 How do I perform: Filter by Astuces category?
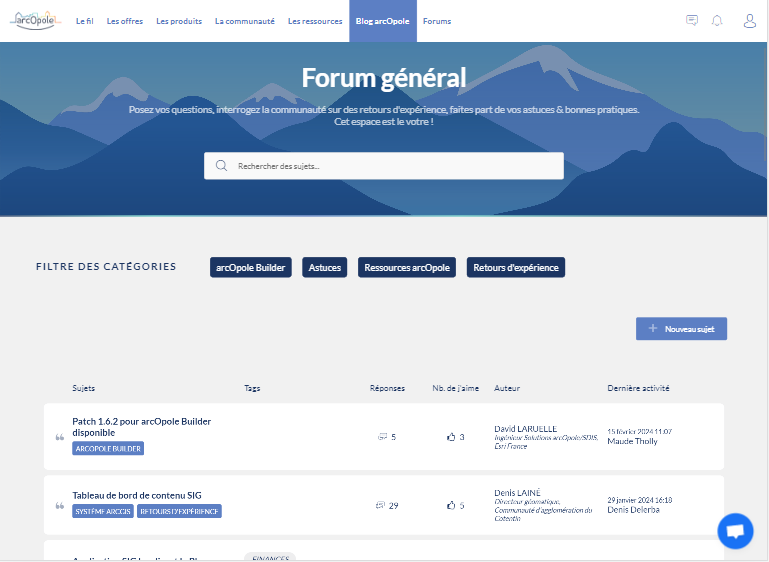point(325,267)
